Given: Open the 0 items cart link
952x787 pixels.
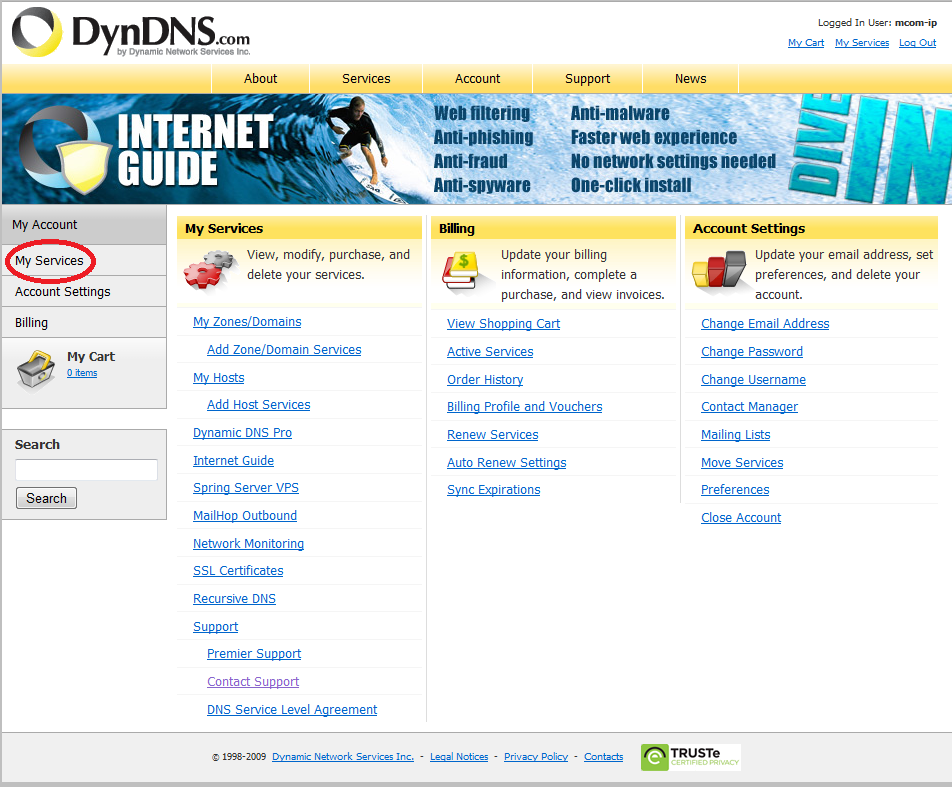Looking at the screenshot, I should click(82, 373).
